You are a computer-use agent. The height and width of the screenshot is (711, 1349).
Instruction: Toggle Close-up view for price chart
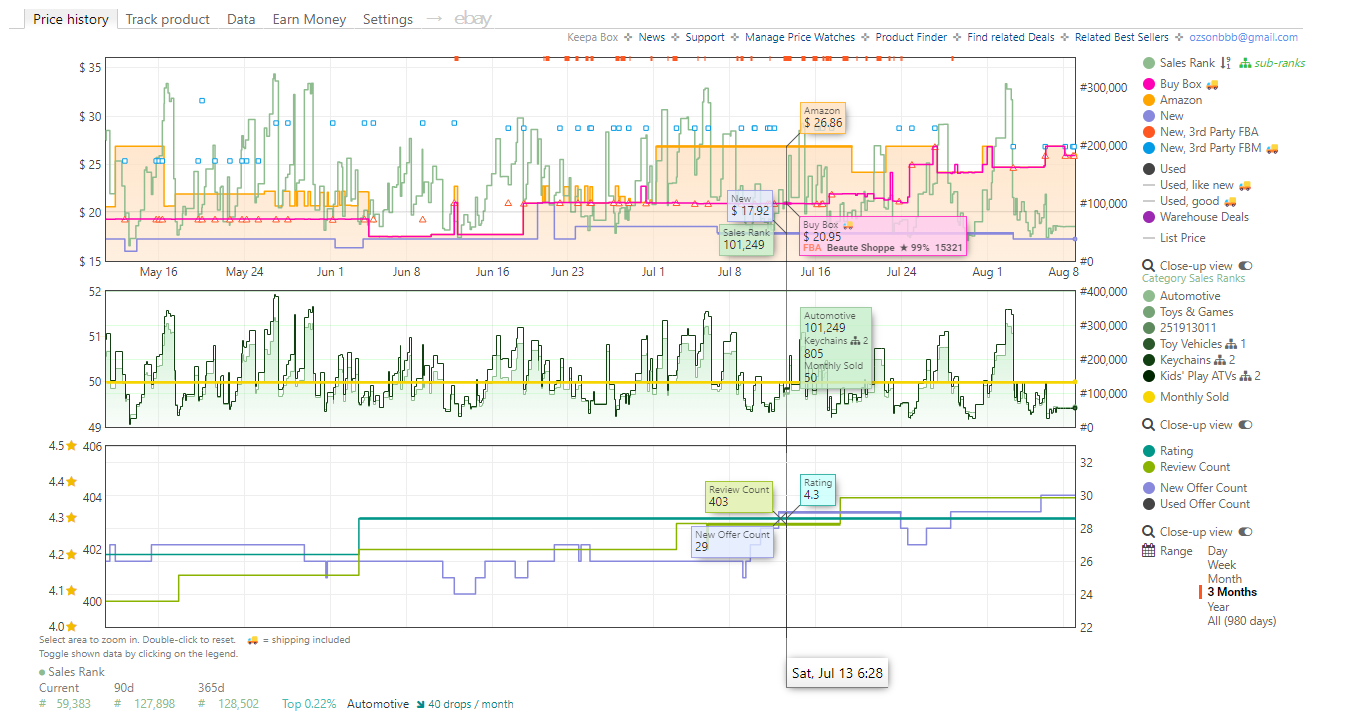(1245, 266)
